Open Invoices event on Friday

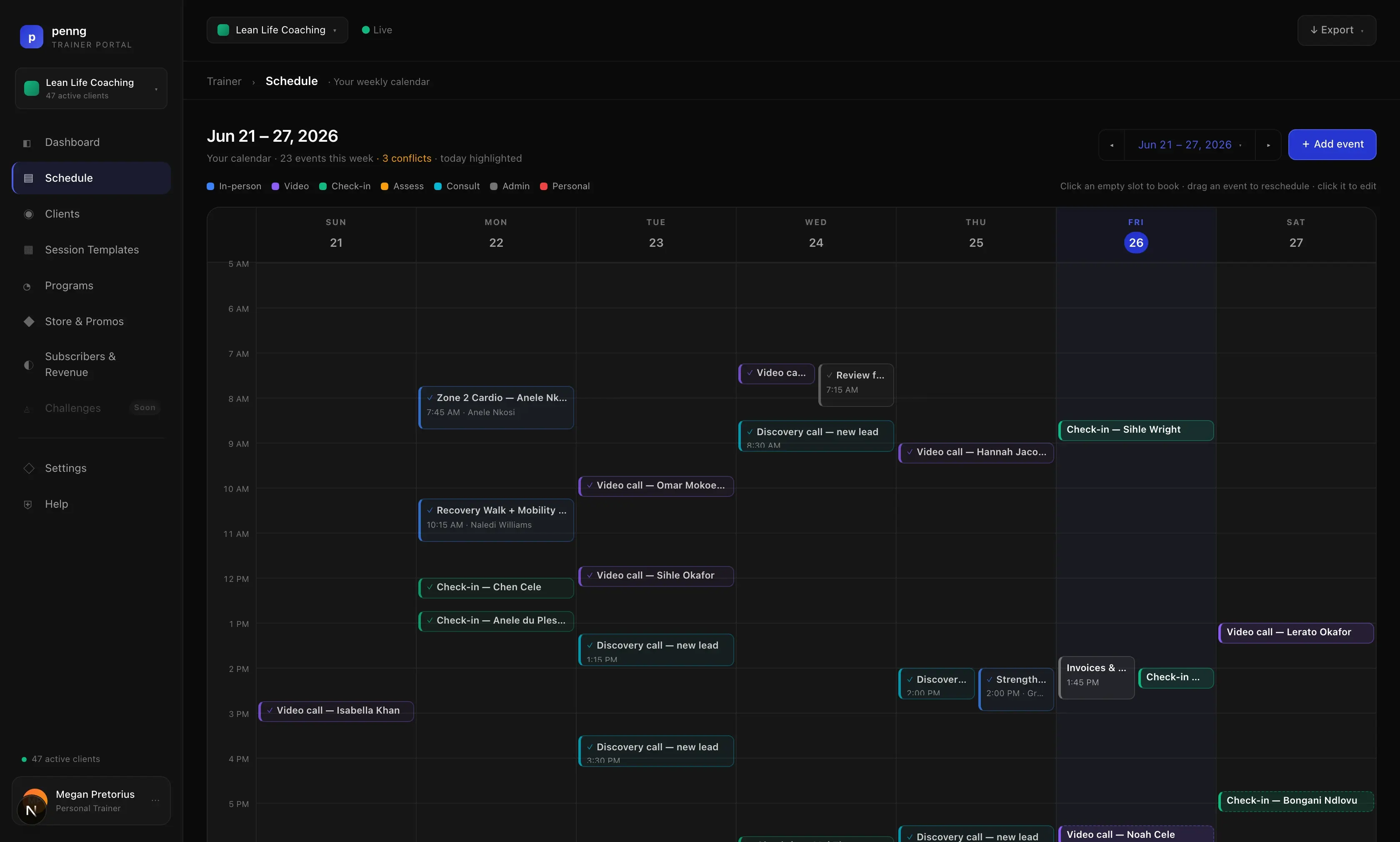[1096, 677]
